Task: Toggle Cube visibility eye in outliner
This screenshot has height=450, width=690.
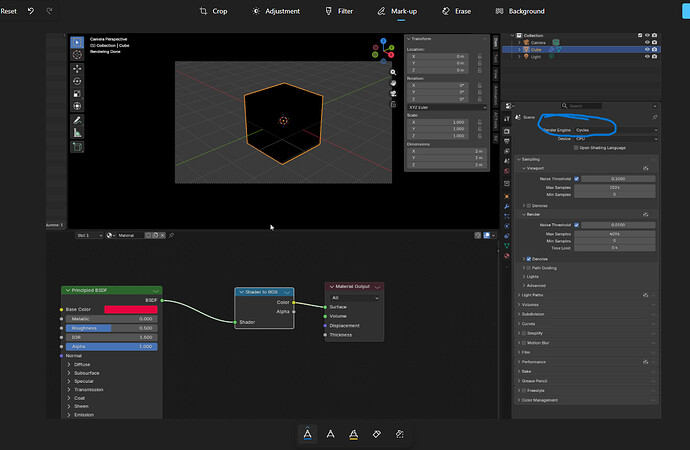Action: 647,50
